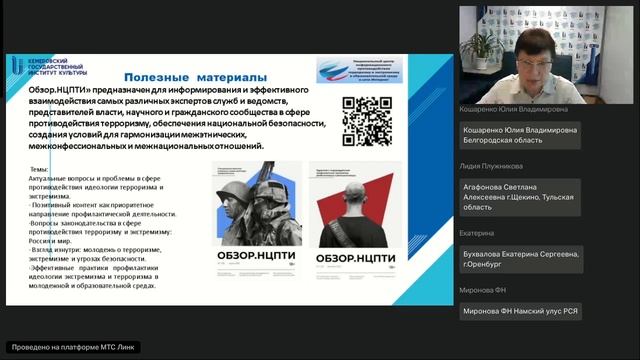Click the QR code on the slide
This screenshot has width=640, height=360.
367,121
